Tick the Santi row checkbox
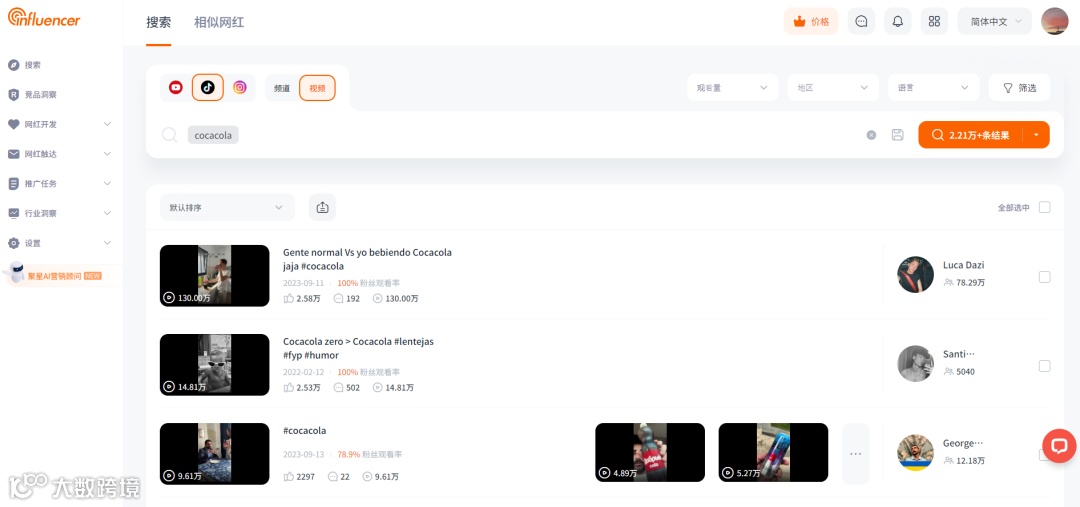The width and height of the screenshot is (1080, 507). [1045, 366]
